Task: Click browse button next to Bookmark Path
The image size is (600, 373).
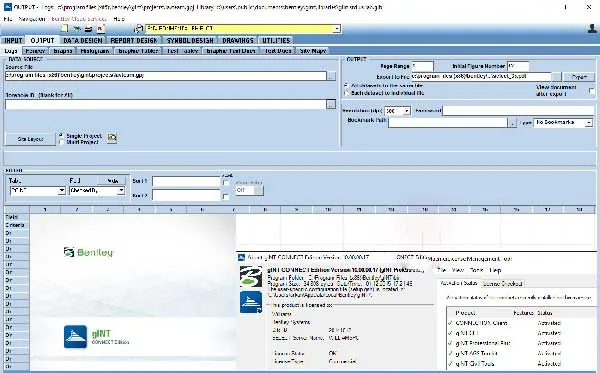Action: point(512,123)
